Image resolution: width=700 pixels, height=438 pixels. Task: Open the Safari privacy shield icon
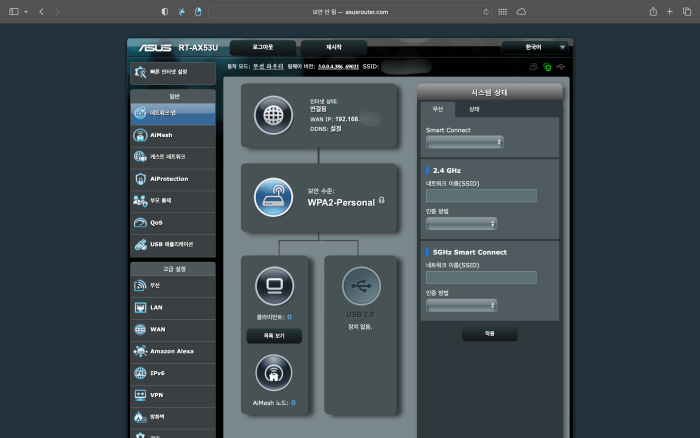[165, 12]
